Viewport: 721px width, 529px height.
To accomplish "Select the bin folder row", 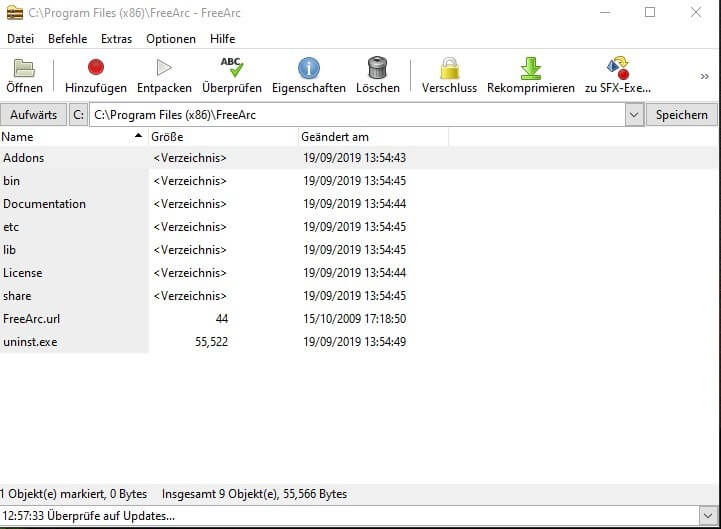I will [359, 181].
